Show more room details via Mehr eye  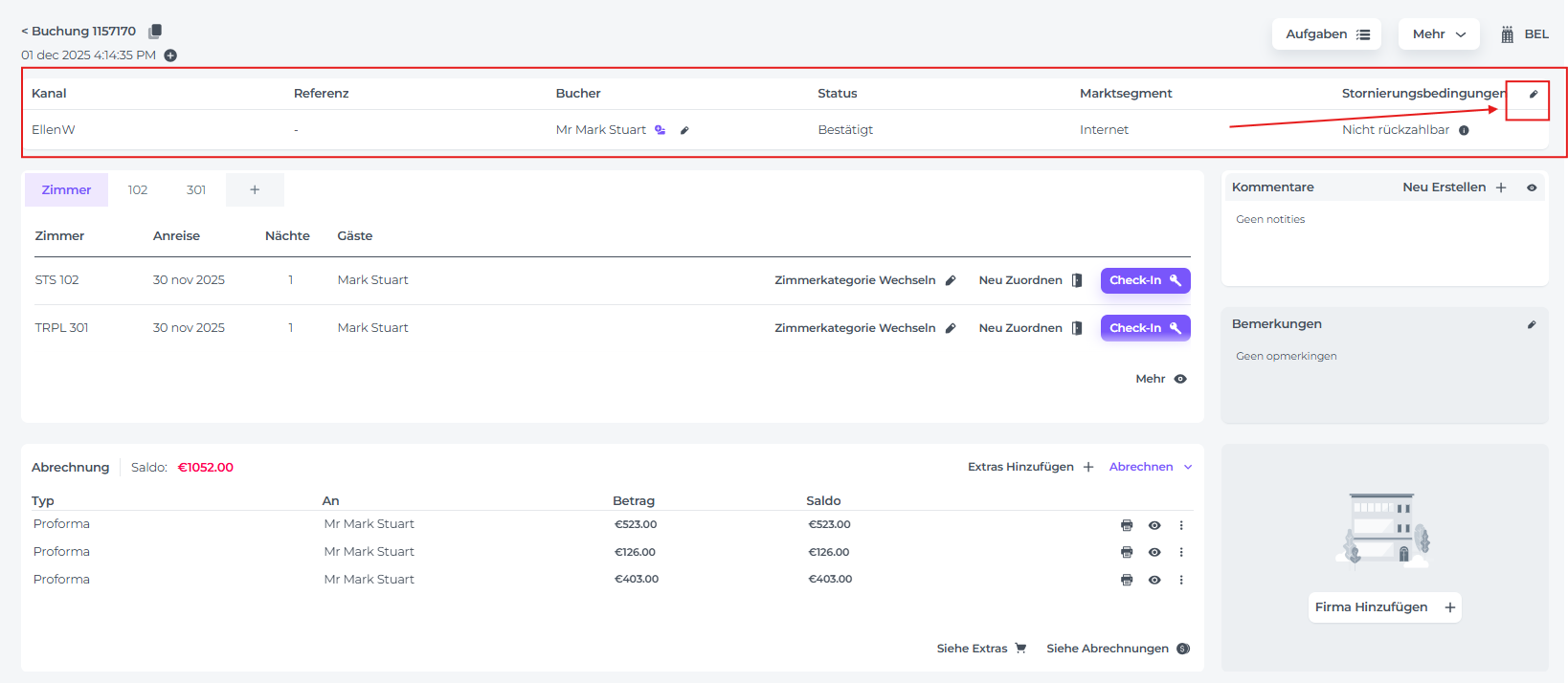pyautogui.click(x=1180, y=379)
